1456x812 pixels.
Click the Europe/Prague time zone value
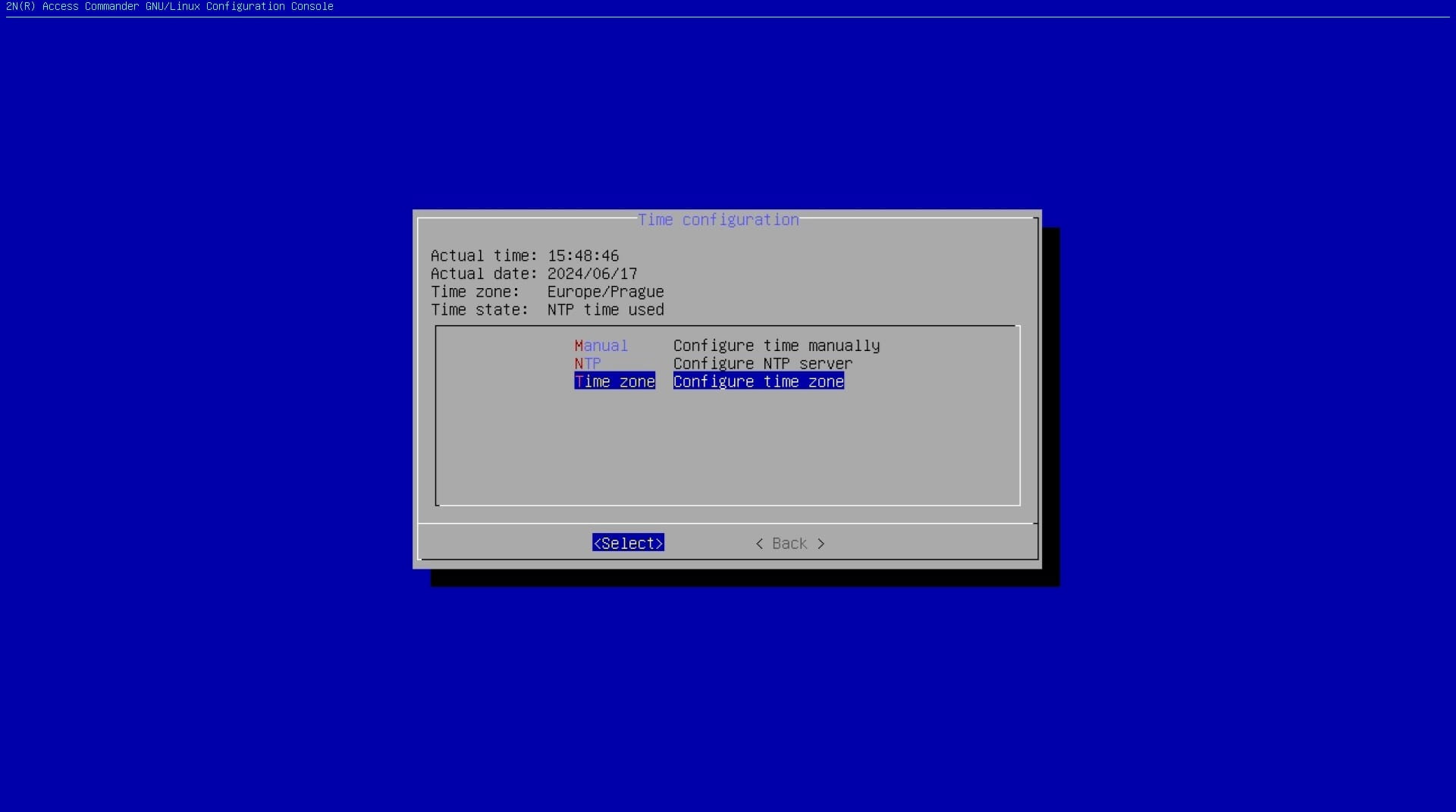605,292
